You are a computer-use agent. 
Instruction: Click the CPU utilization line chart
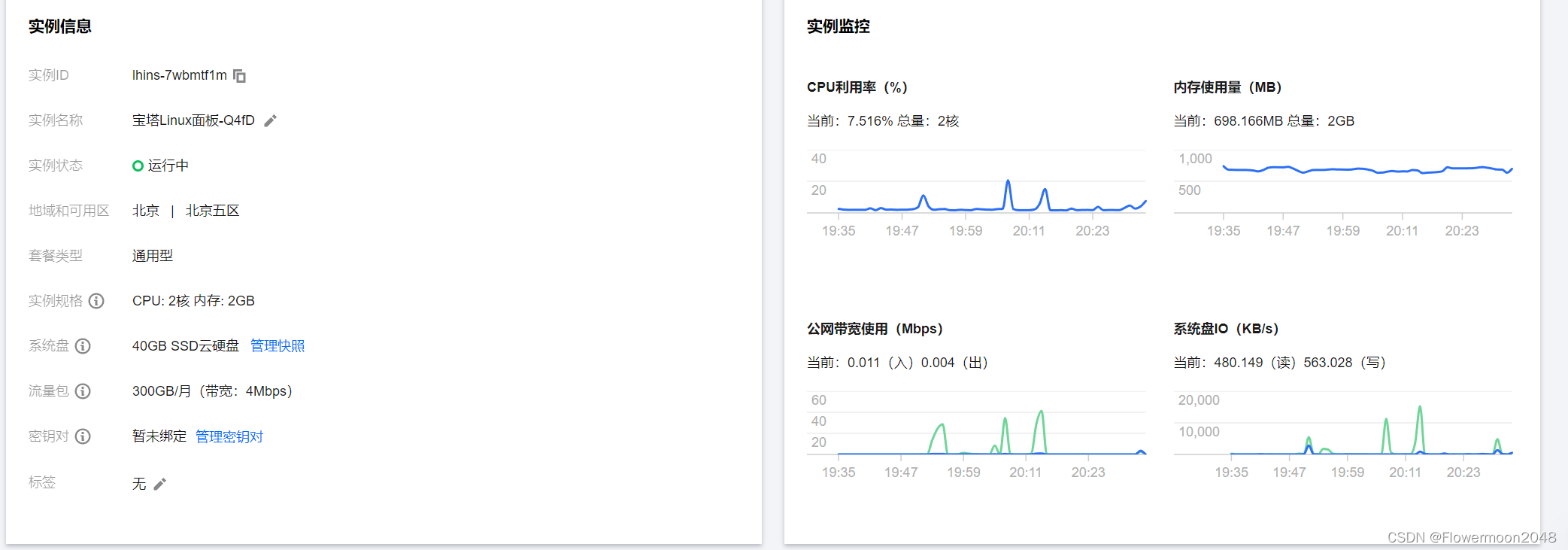(976, 194)
